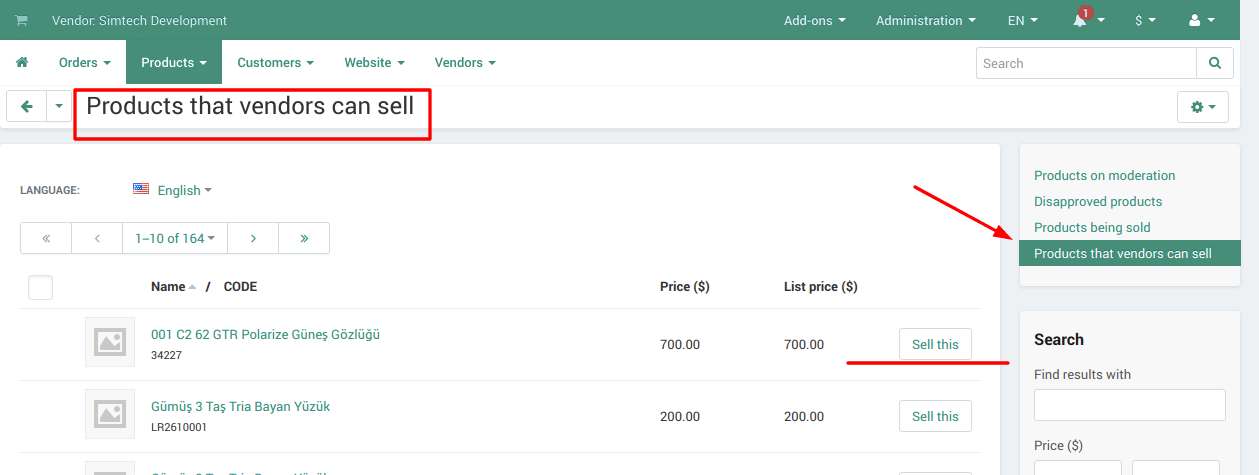Click the search magnifier button
The height and width of the screenshot is (475, 1259).
pyautogui.click(x=1214, y=63)
